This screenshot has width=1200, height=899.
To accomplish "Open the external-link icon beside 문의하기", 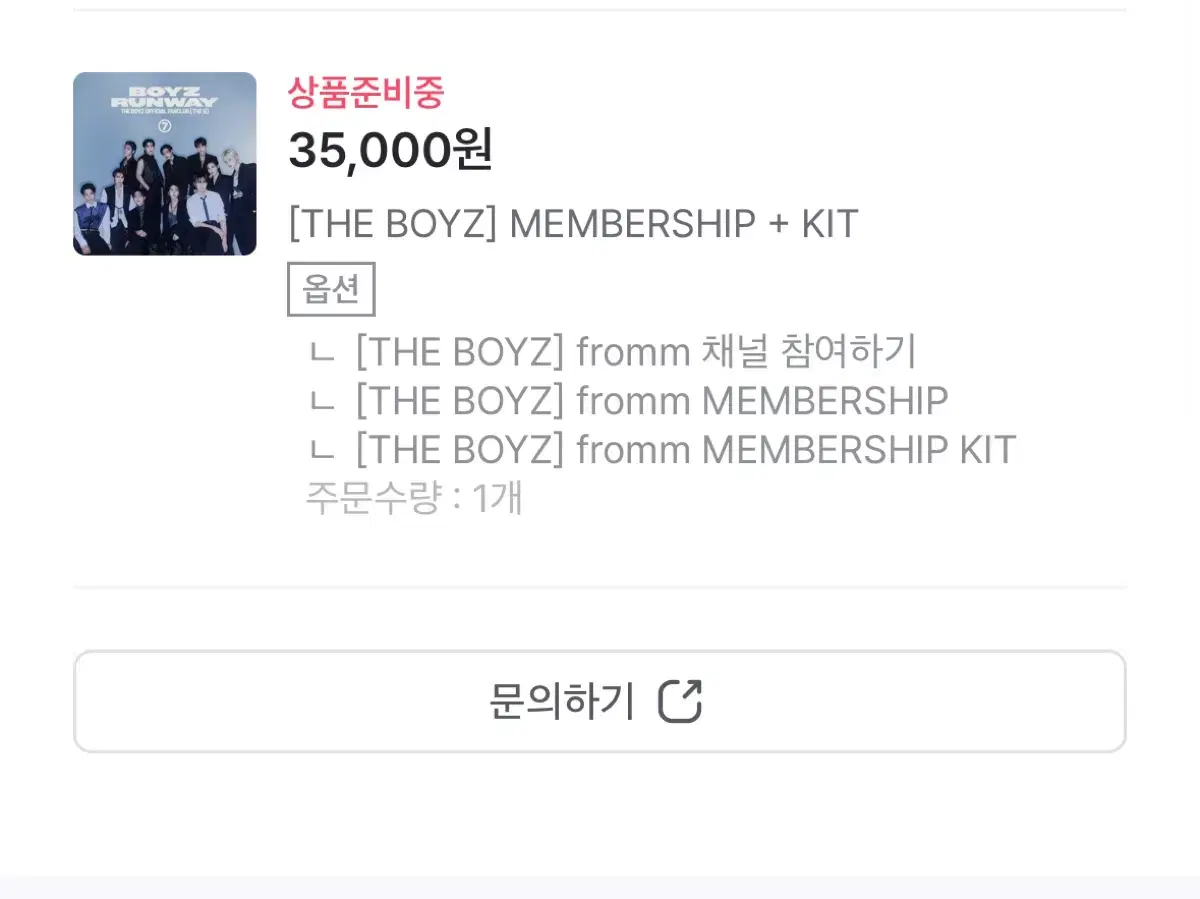I will (x=680, y=701).
